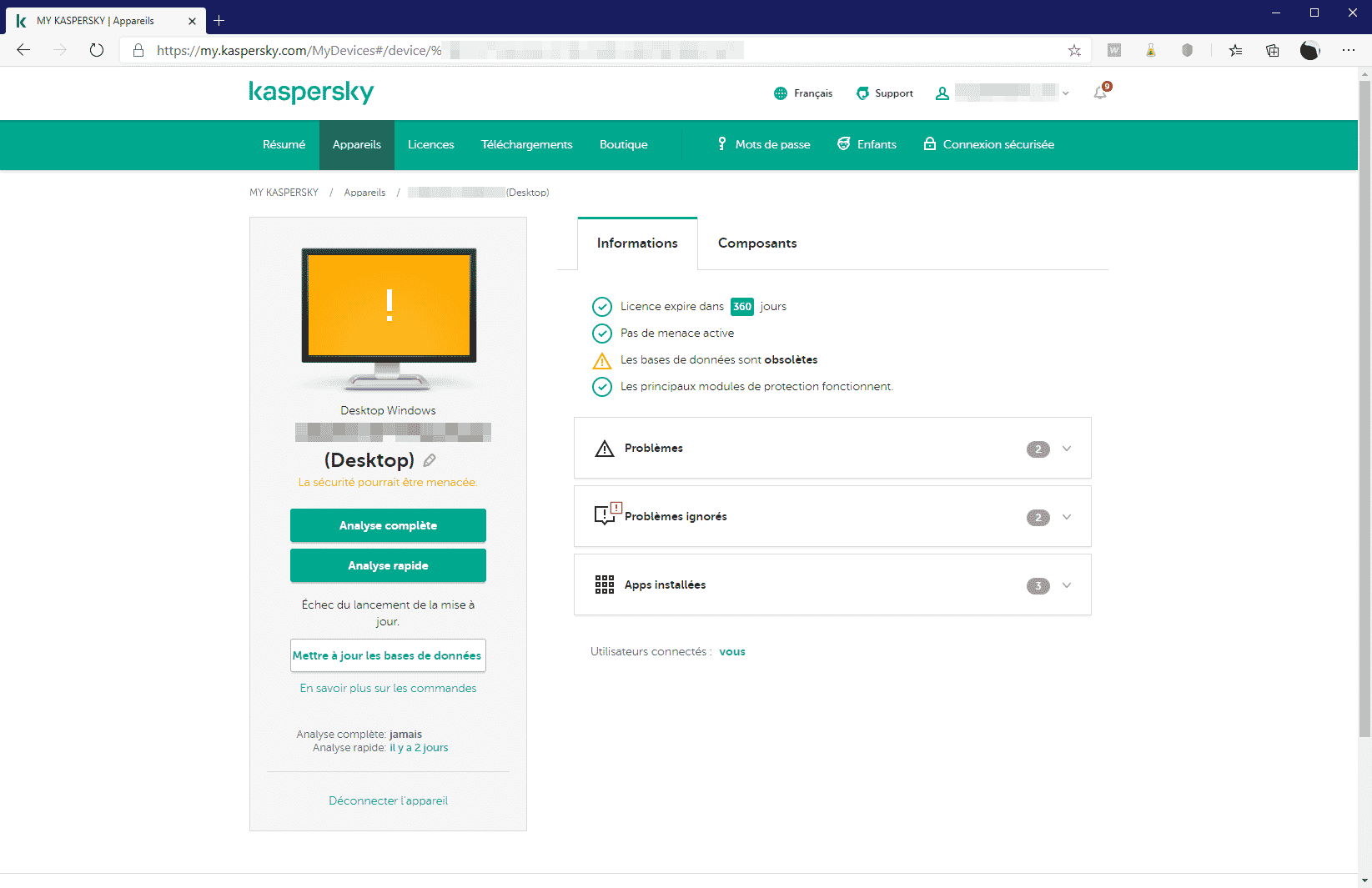The width and height of the screenshot is (1372, 888).
Task: Click the vous connected user link
Action: click(x=732, y=652)
